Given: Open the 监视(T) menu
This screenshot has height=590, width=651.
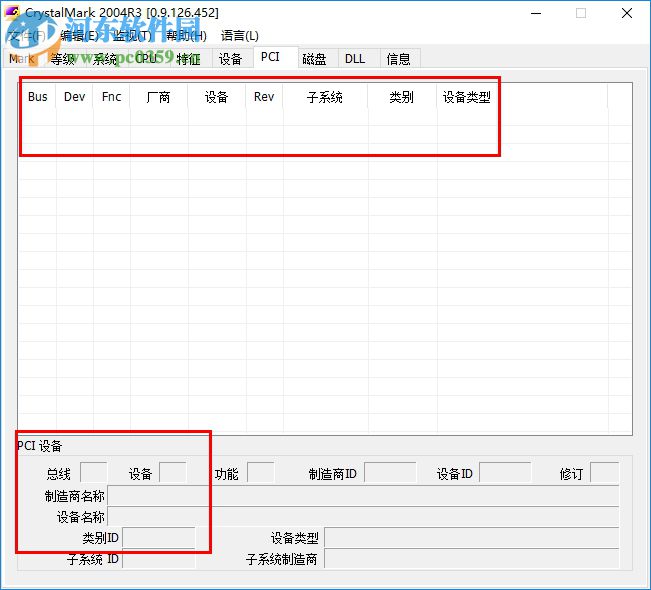Looking at the screenshot, I should (132, 36).
